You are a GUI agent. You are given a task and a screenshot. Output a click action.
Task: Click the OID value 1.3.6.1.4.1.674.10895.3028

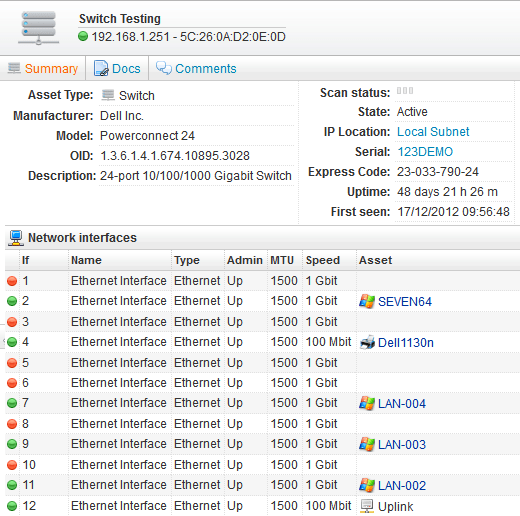click(x=175, y=156)
